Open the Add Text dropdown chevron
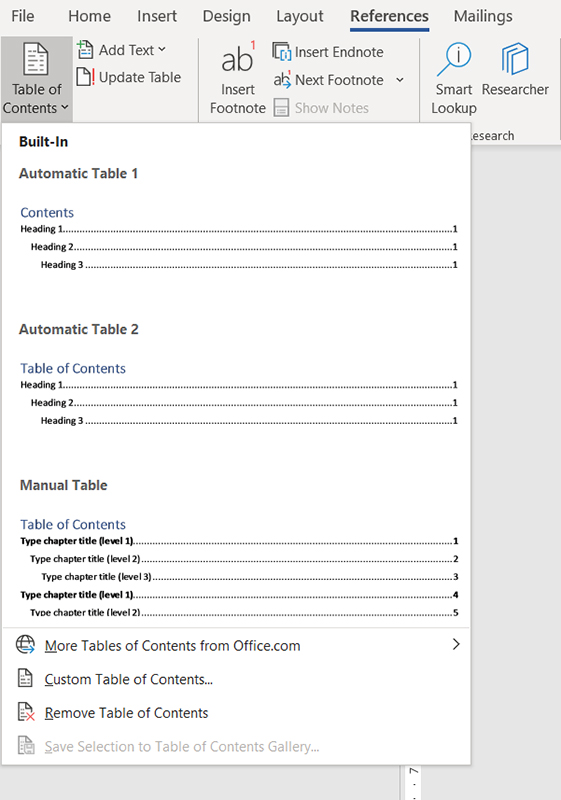Screen dimensions: 561x800 click(162, 49)
